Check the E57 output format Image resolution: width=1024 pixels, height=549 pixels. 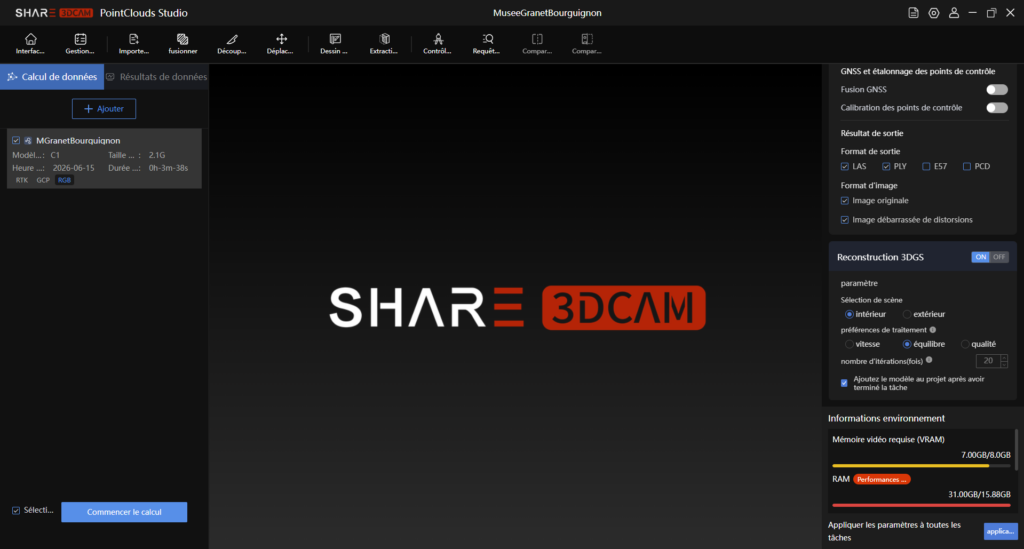(926, 166)
